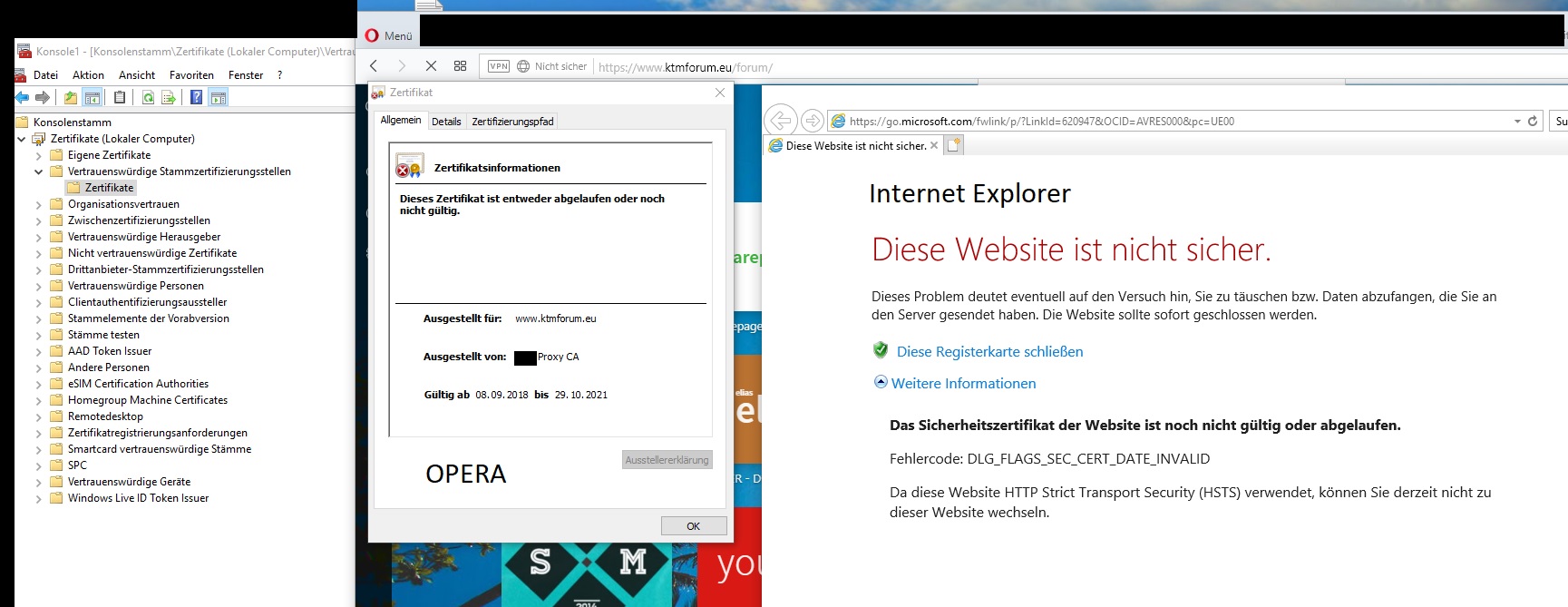Switch to Allgemein tab in Zertifikat dialog
The height and width of the screenshot is (607, 1568).
click(401, 120)
